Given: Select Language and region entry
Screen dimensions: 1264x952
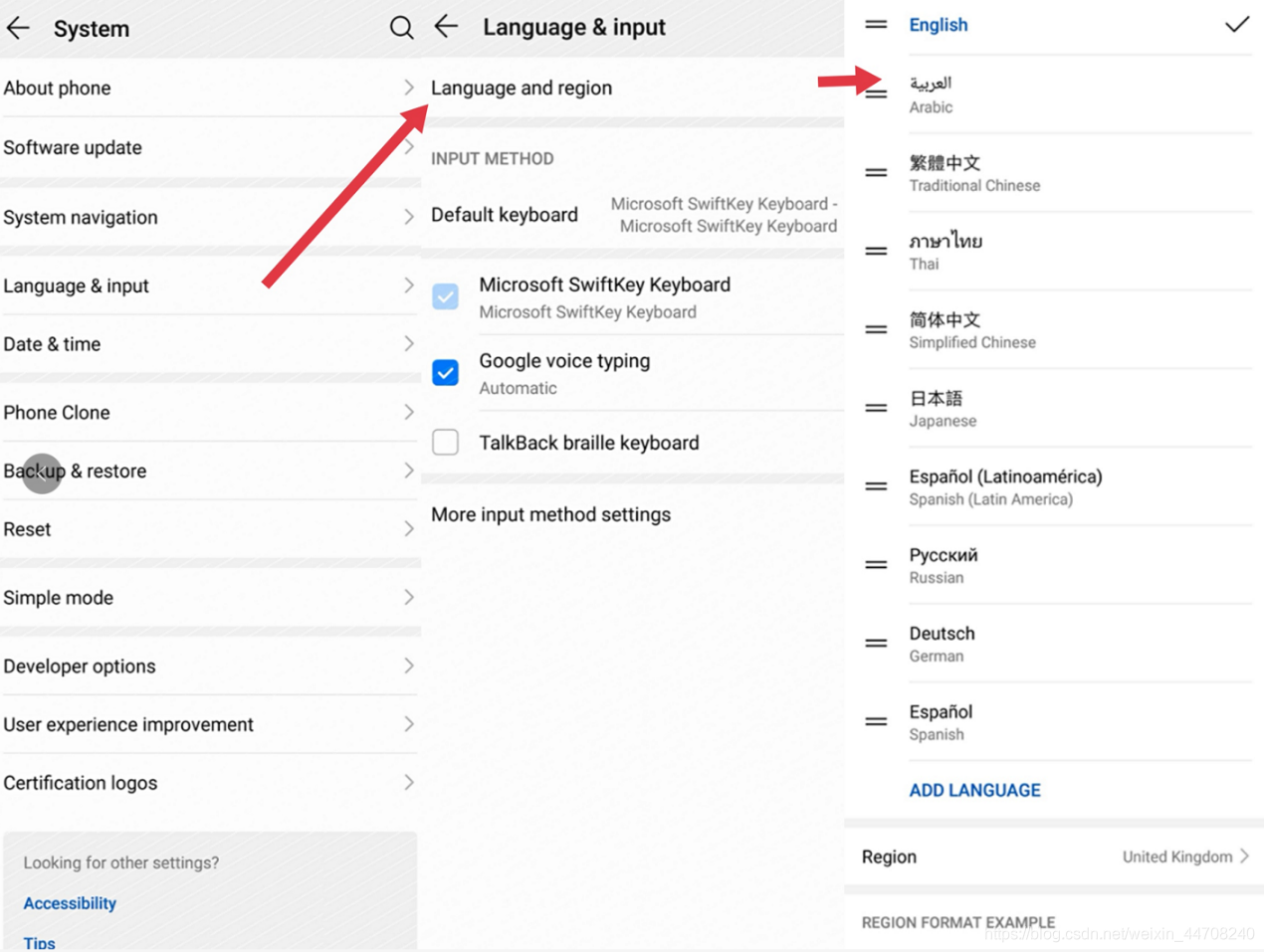Looking at the screenshot, I should coord(522,88).
